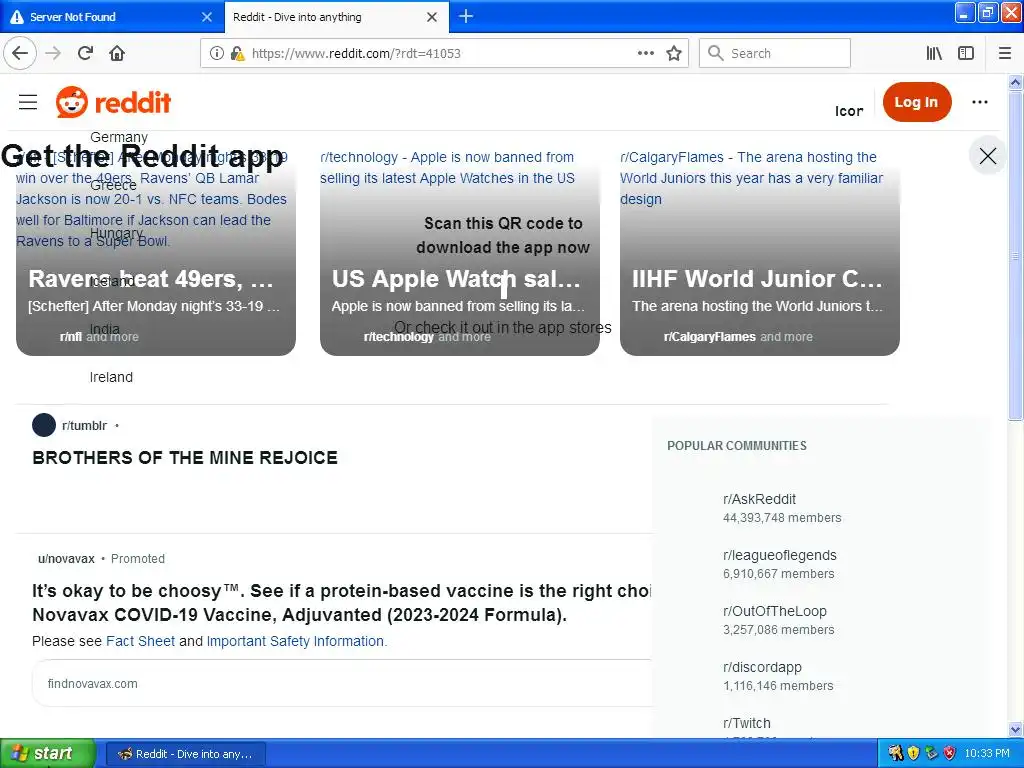Go to Firefox Home page
The image size is (1024, 768).
tap(117, 53)
